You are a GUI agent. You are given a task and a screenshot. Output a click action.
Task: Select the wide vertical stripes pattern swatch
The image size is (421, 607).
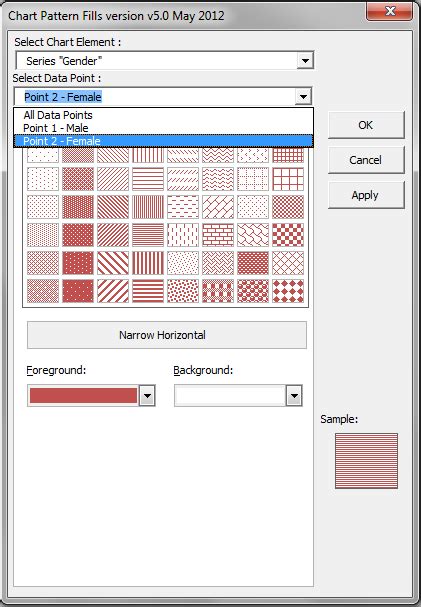tap(148, 263)
